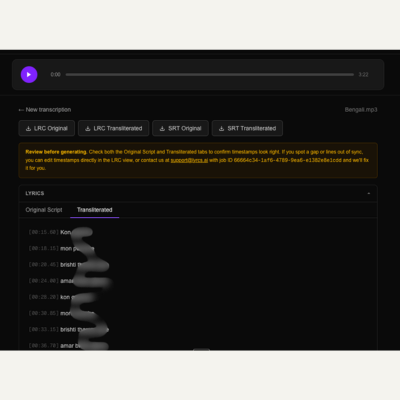Click the 00:24.00 lyric timestamp

pyautogui.click(x=44, y=281)
